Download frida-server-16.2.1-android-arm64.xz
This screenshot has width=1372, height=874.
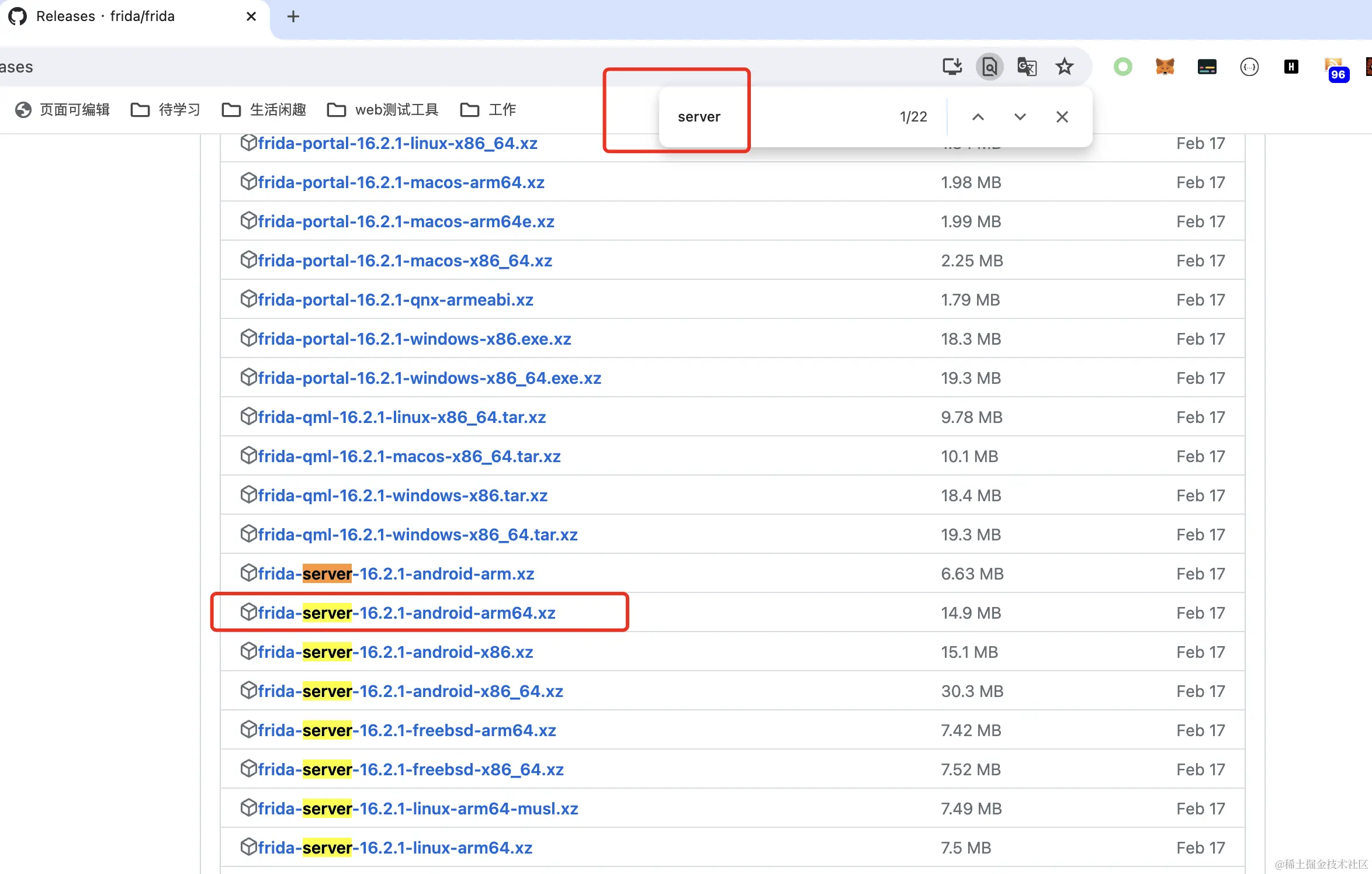pyautogui.click(x=406, y=613)
